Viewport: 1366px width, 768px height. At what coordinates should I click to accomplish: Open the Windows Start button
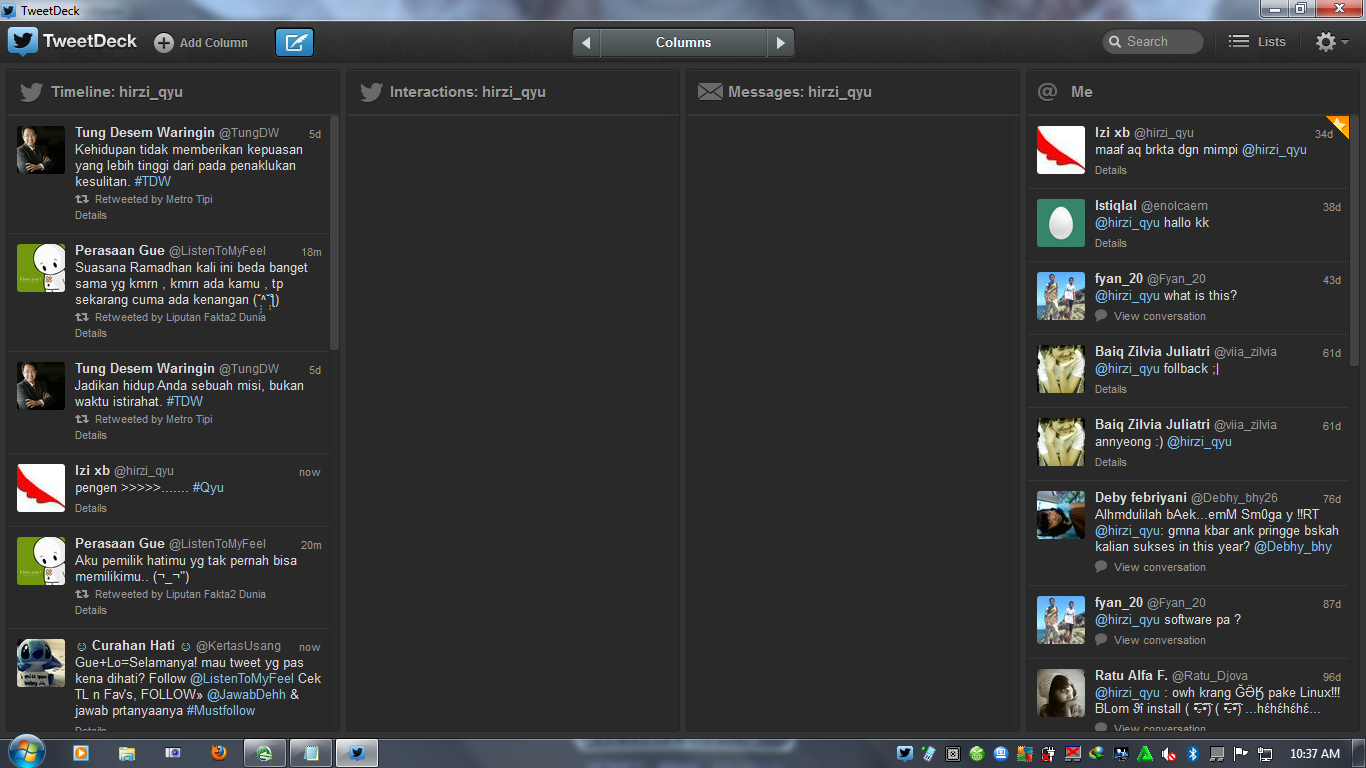pyautogui.click(x=25, y=752)
